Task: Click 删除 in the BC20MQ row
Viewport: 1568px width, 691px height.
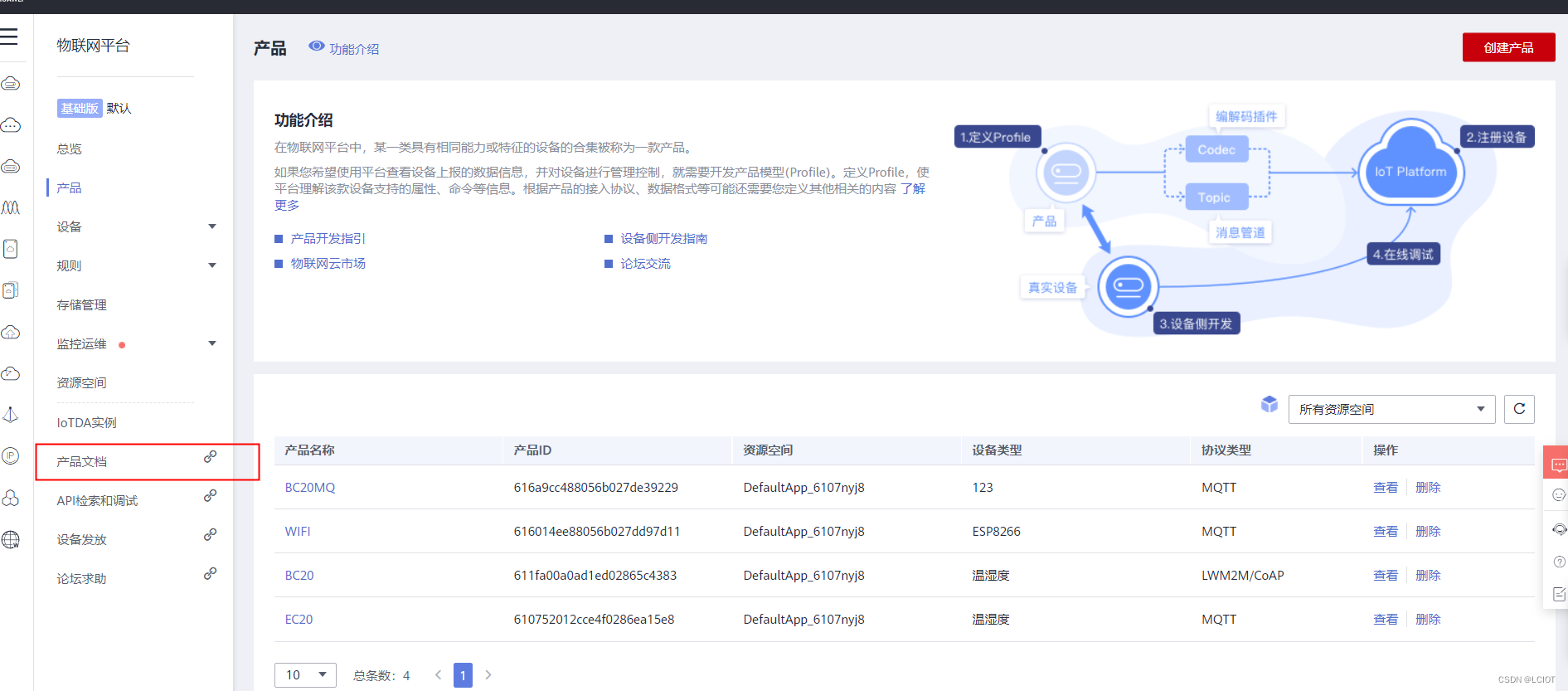Action: pos(1428,488)
